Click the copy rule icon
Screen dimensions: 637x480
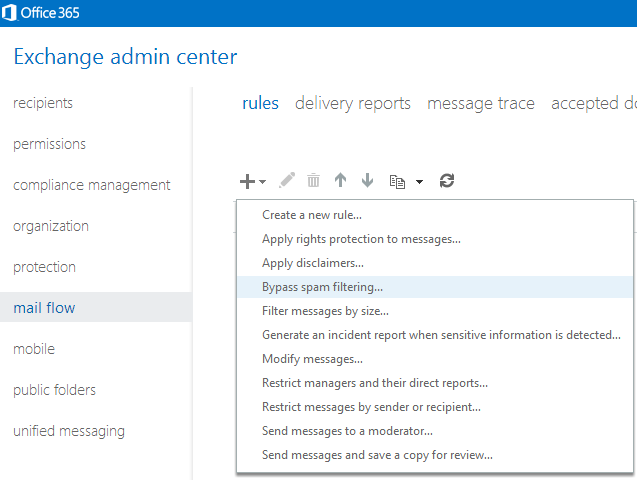click(397, 181)
